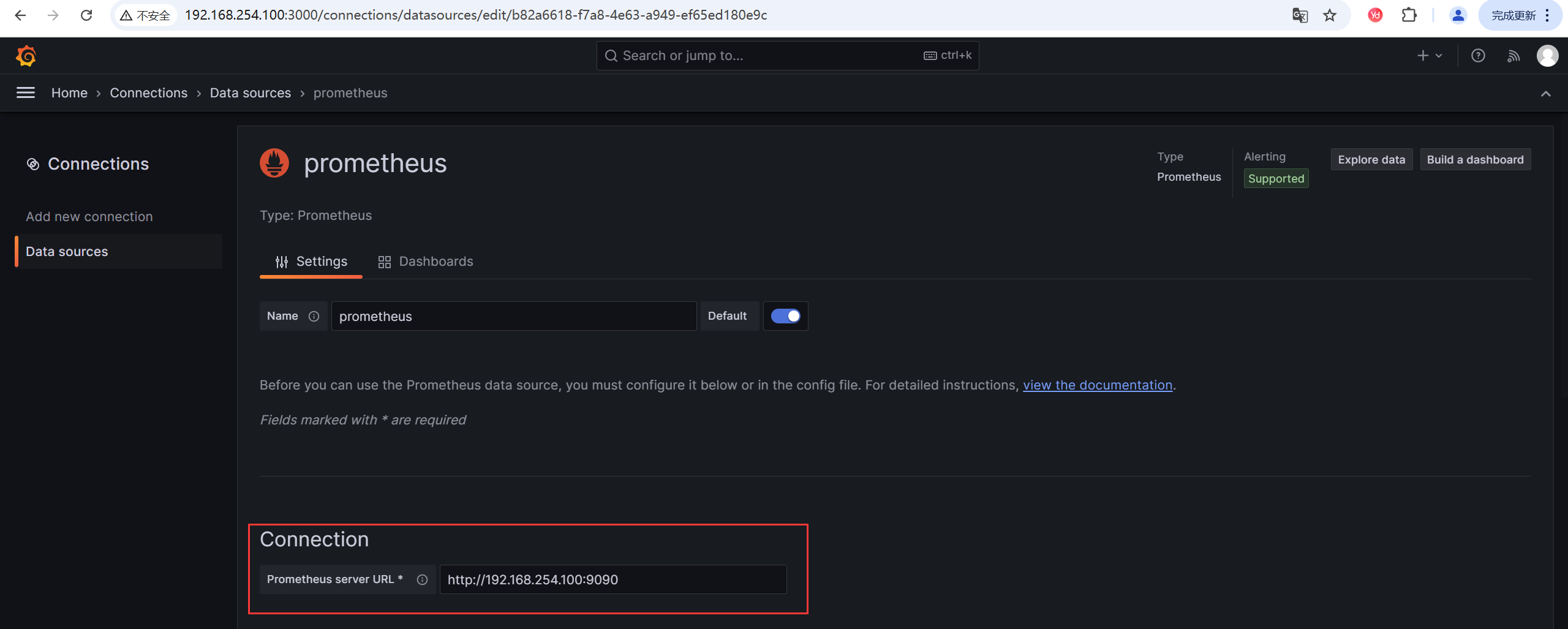Click the prometheus breadcrumb text
Image resolution: width=1568 pixels, height=629 pixels.
pyautogui.click(x=350, y=92)
